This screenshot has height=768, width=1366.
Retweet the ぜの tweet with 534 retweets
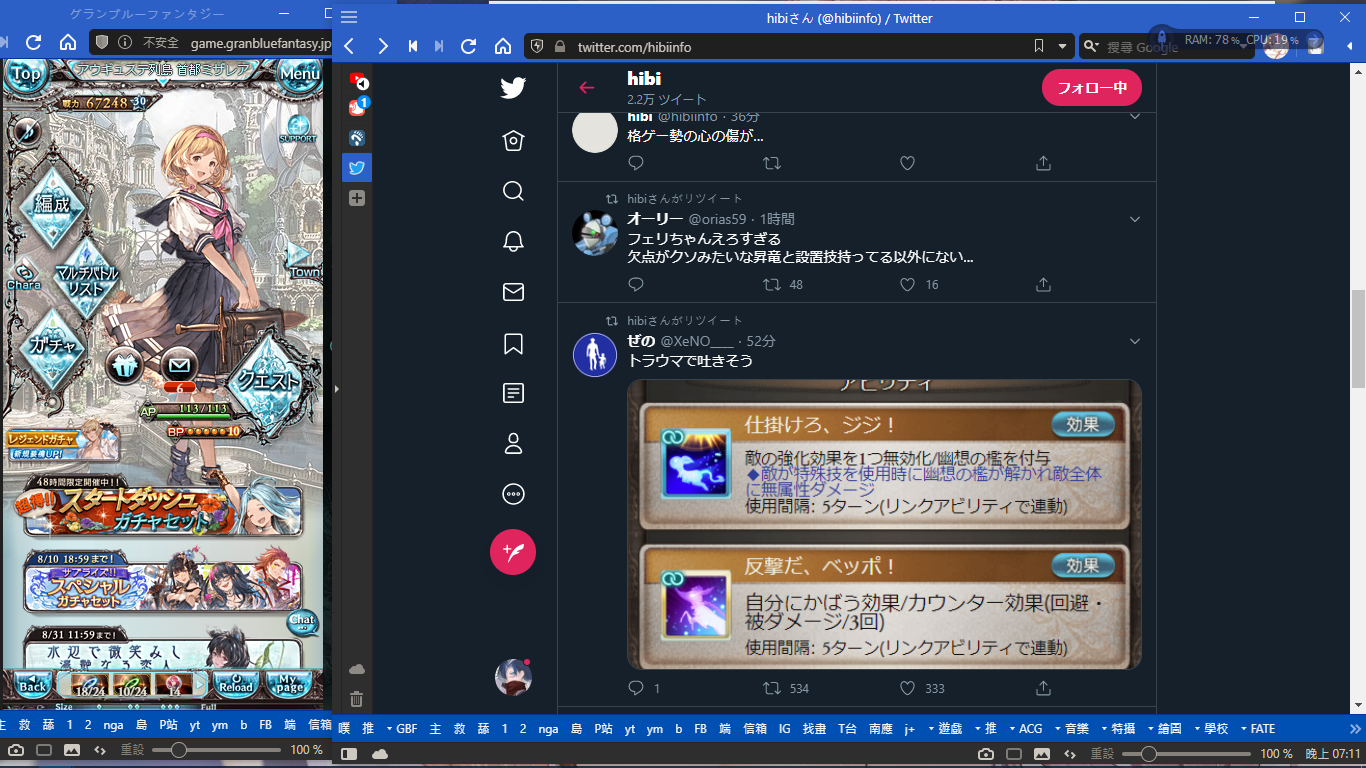click(772, 688)
